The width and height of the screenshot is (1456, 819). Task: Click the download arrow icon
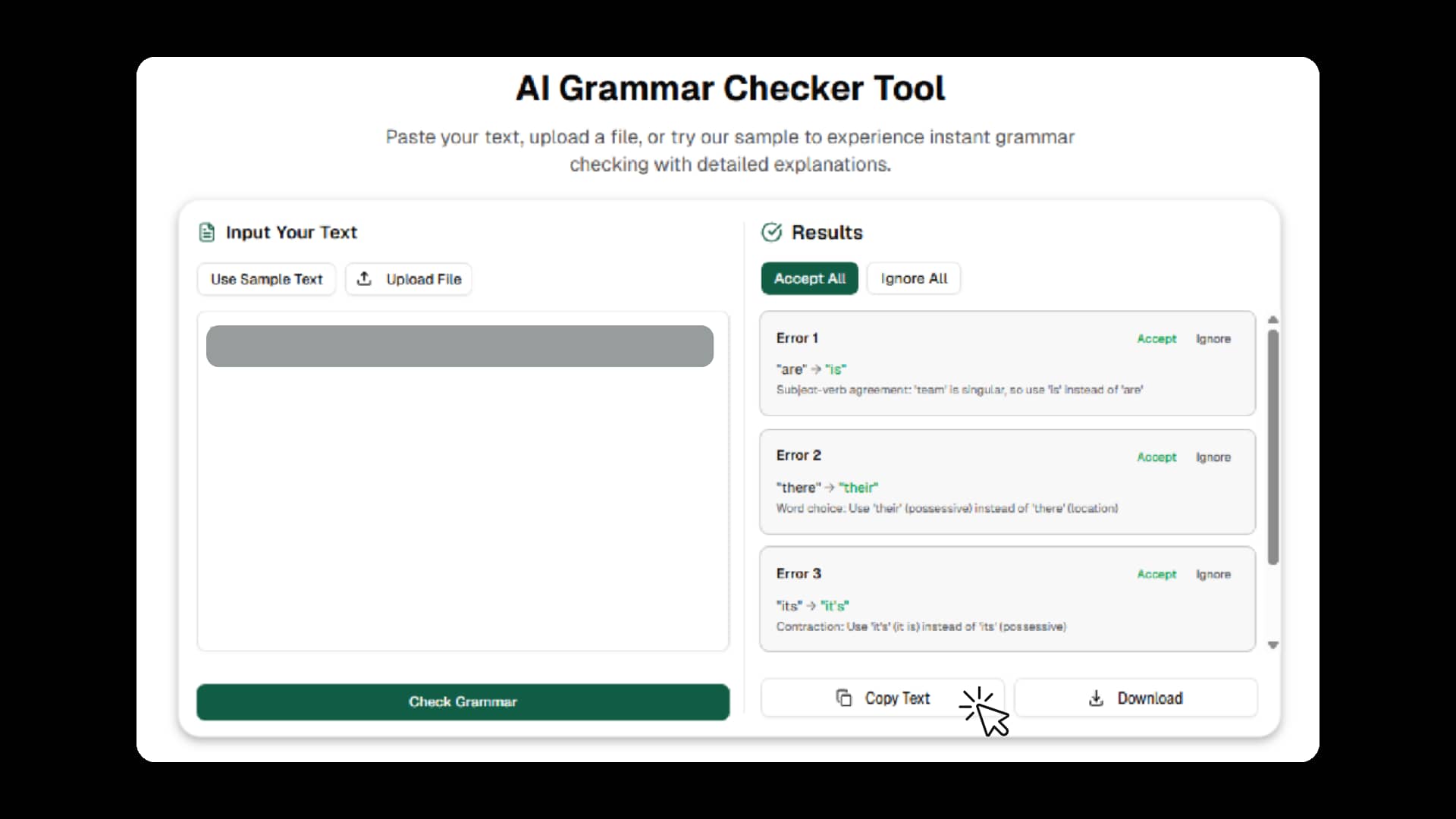1096,698
